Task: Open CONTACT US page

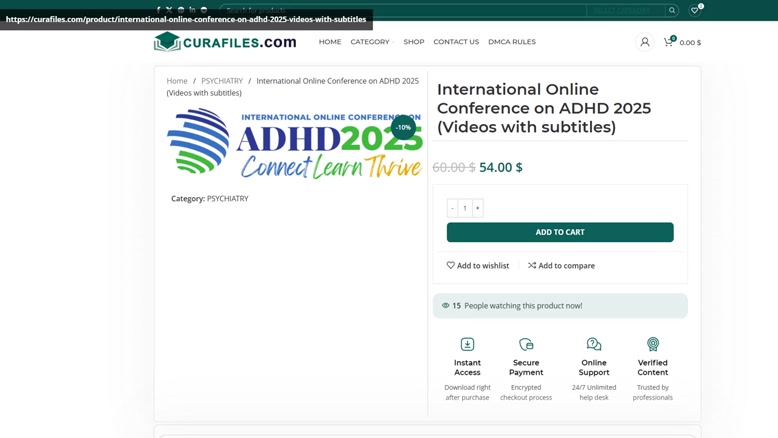Action: coord(456,42)
